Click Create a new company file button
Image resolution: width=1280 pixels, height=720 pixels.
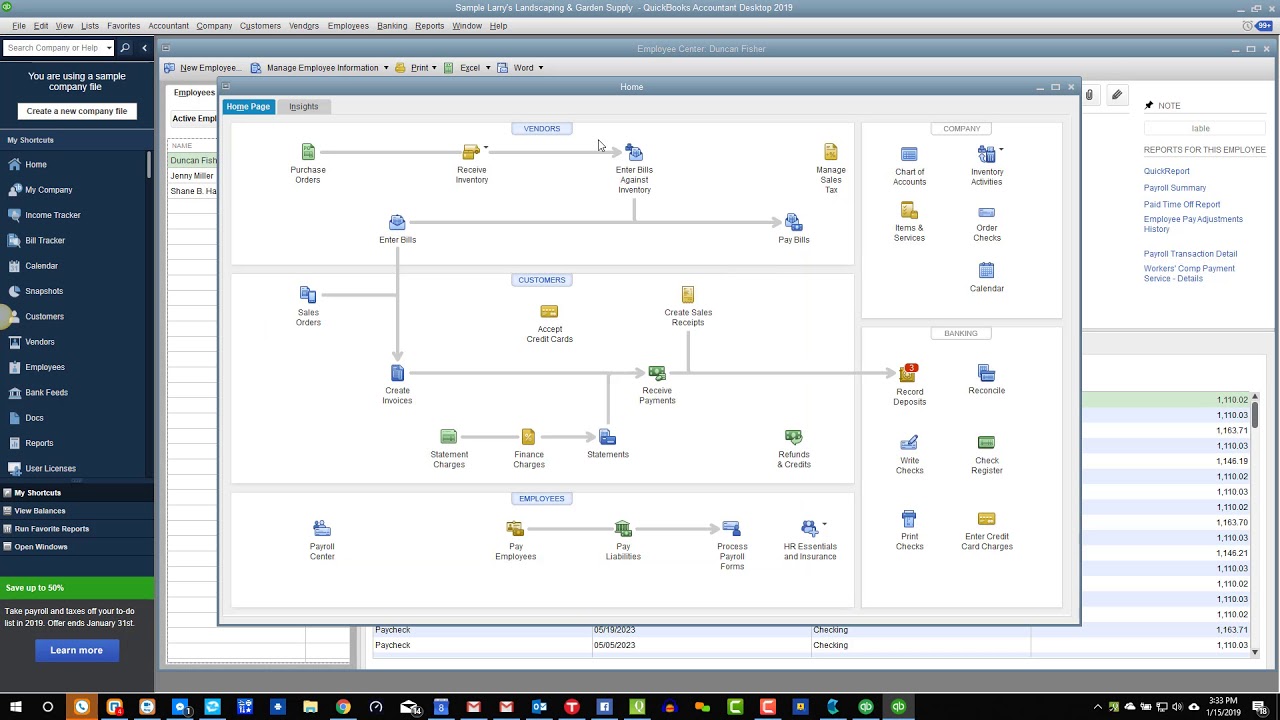[x=77, y=111]
